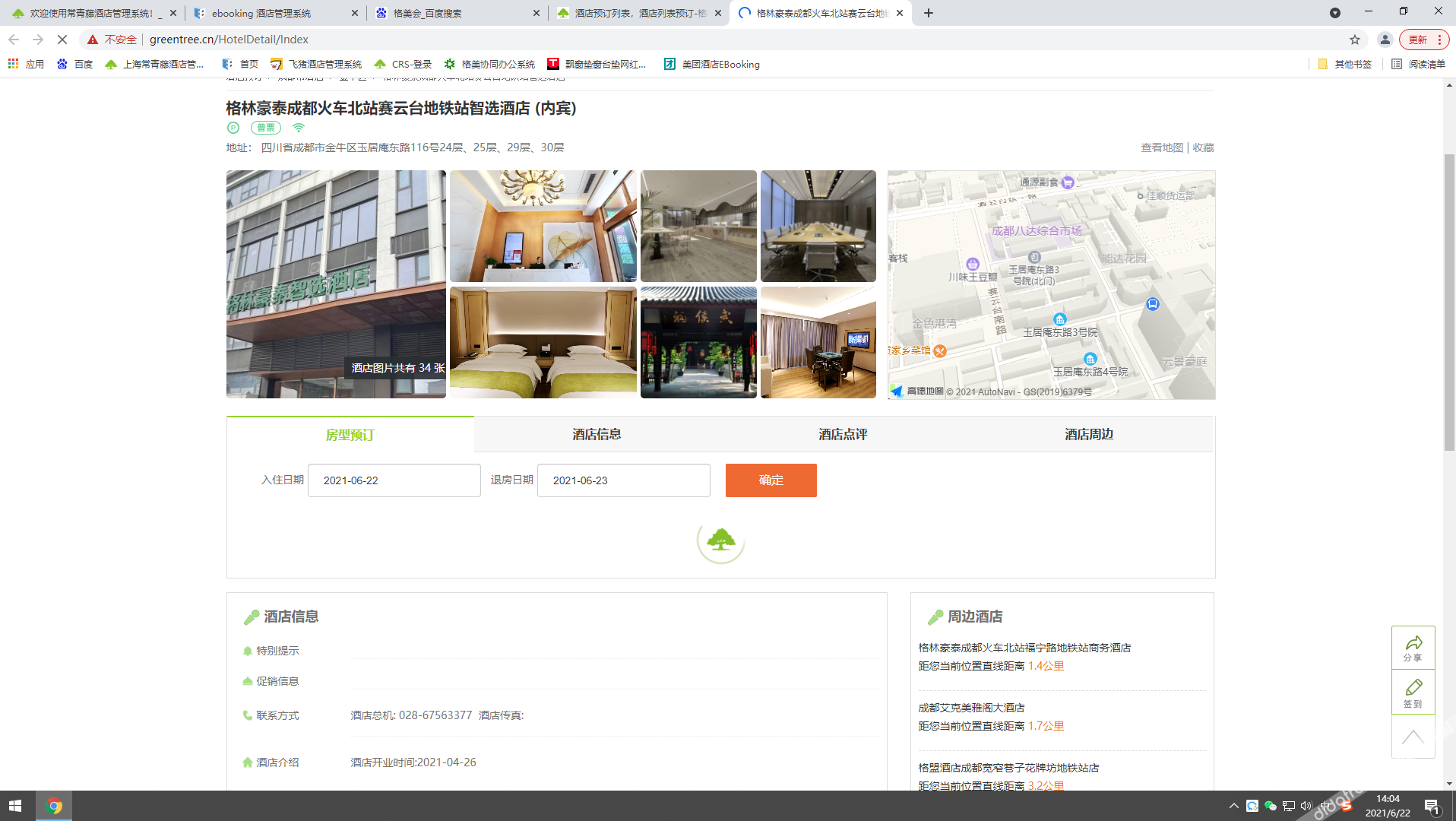Viewport: 1456px width, 821px height.
Task: Open 成都艾克美雅阁大酒店 link
Action: (x=971, y=708)
